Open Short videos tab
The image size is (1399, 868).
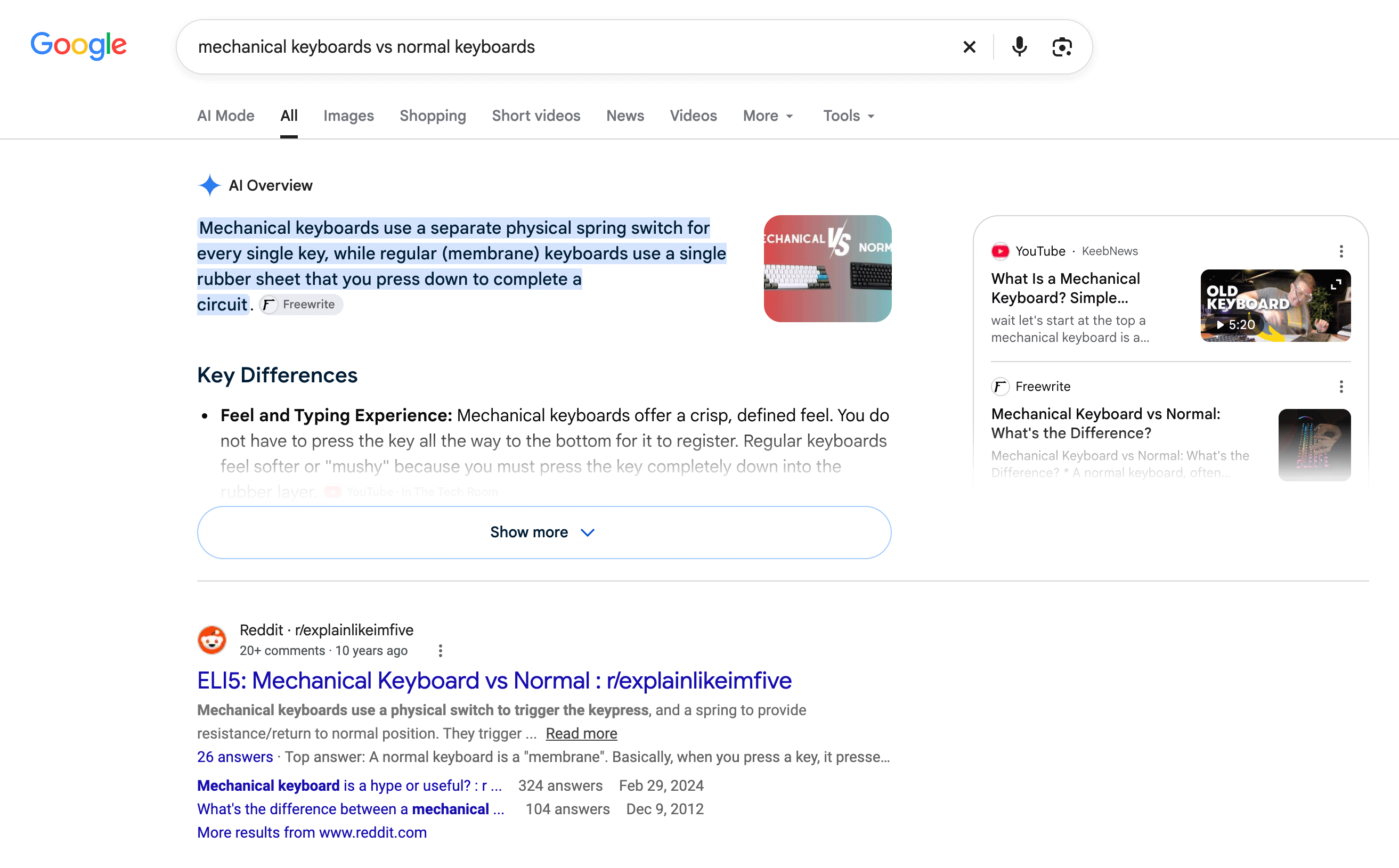click(536, 116)
